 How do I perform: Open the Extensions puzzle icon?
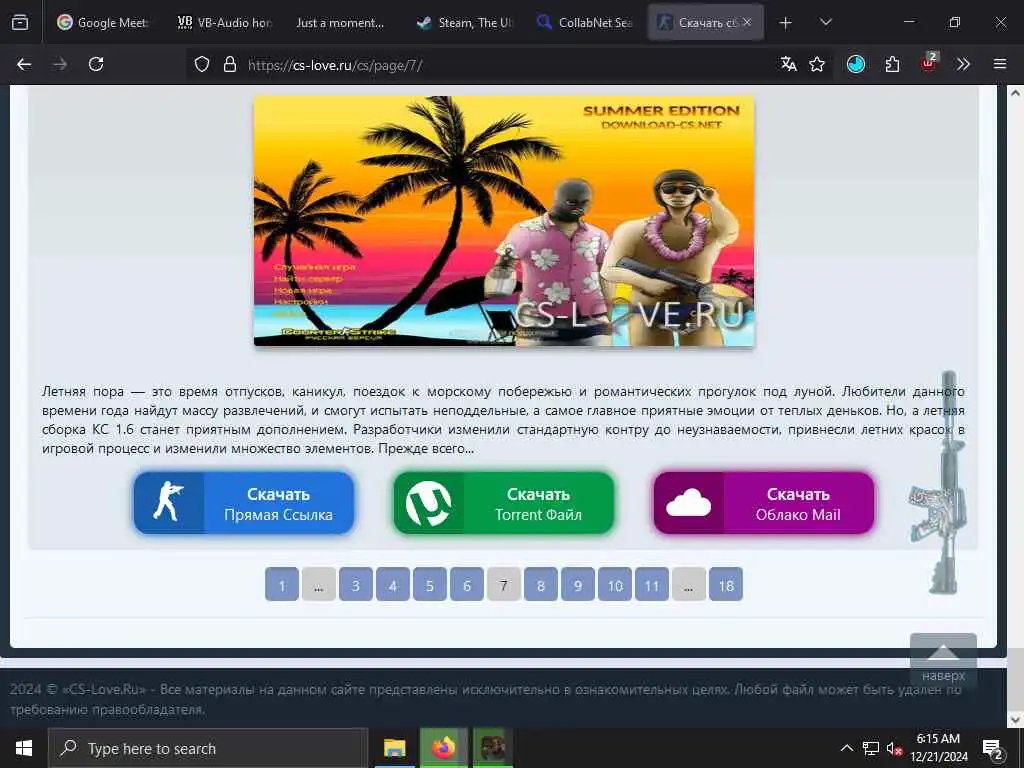click(x=892, y=64)
